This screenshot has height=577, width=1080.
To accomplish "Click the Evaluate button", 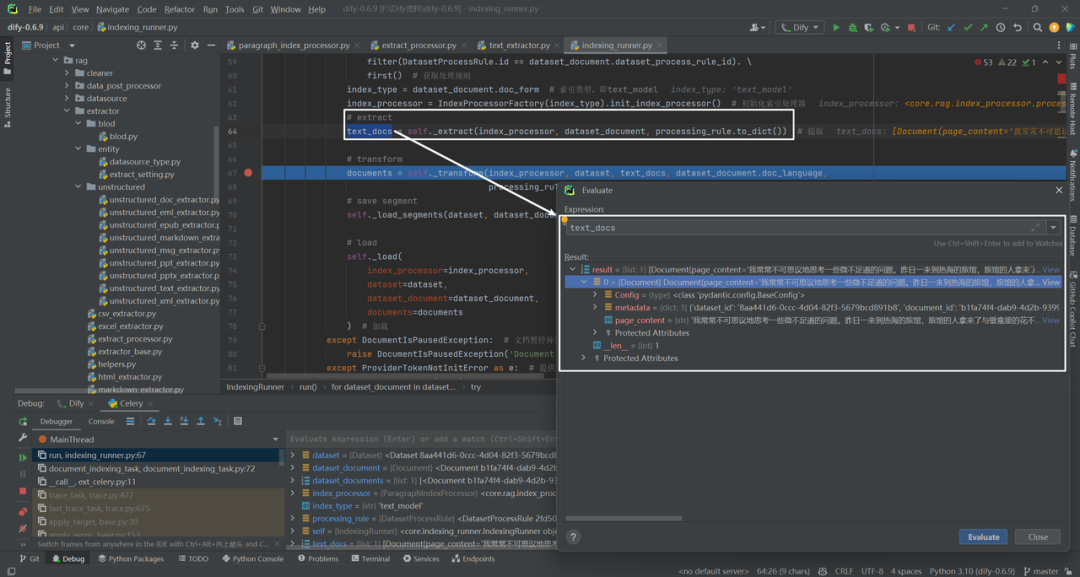I will point(983,537).
